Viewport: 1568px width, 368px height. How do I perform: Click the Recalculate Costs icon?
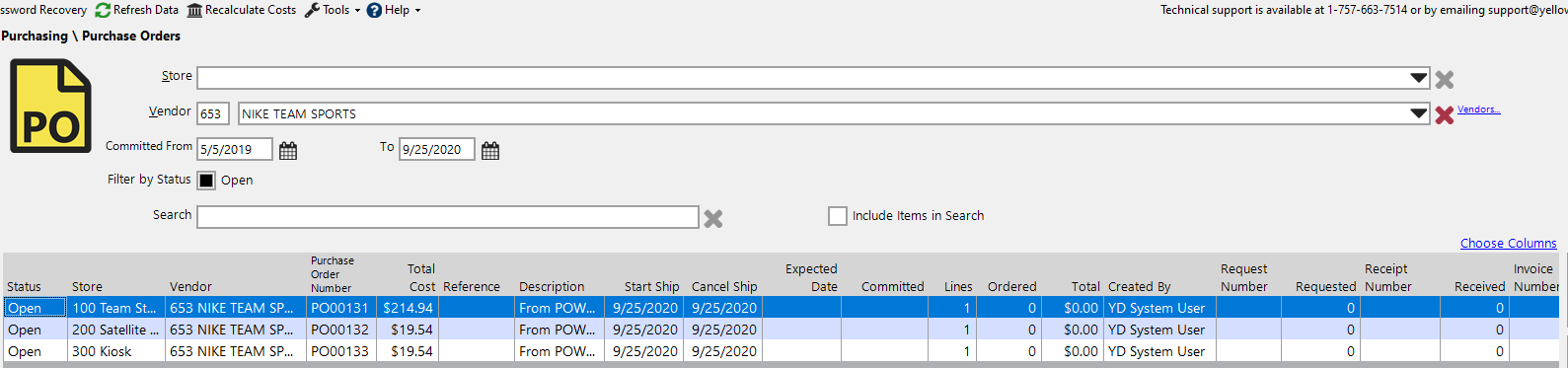click(x=194, y=10)
